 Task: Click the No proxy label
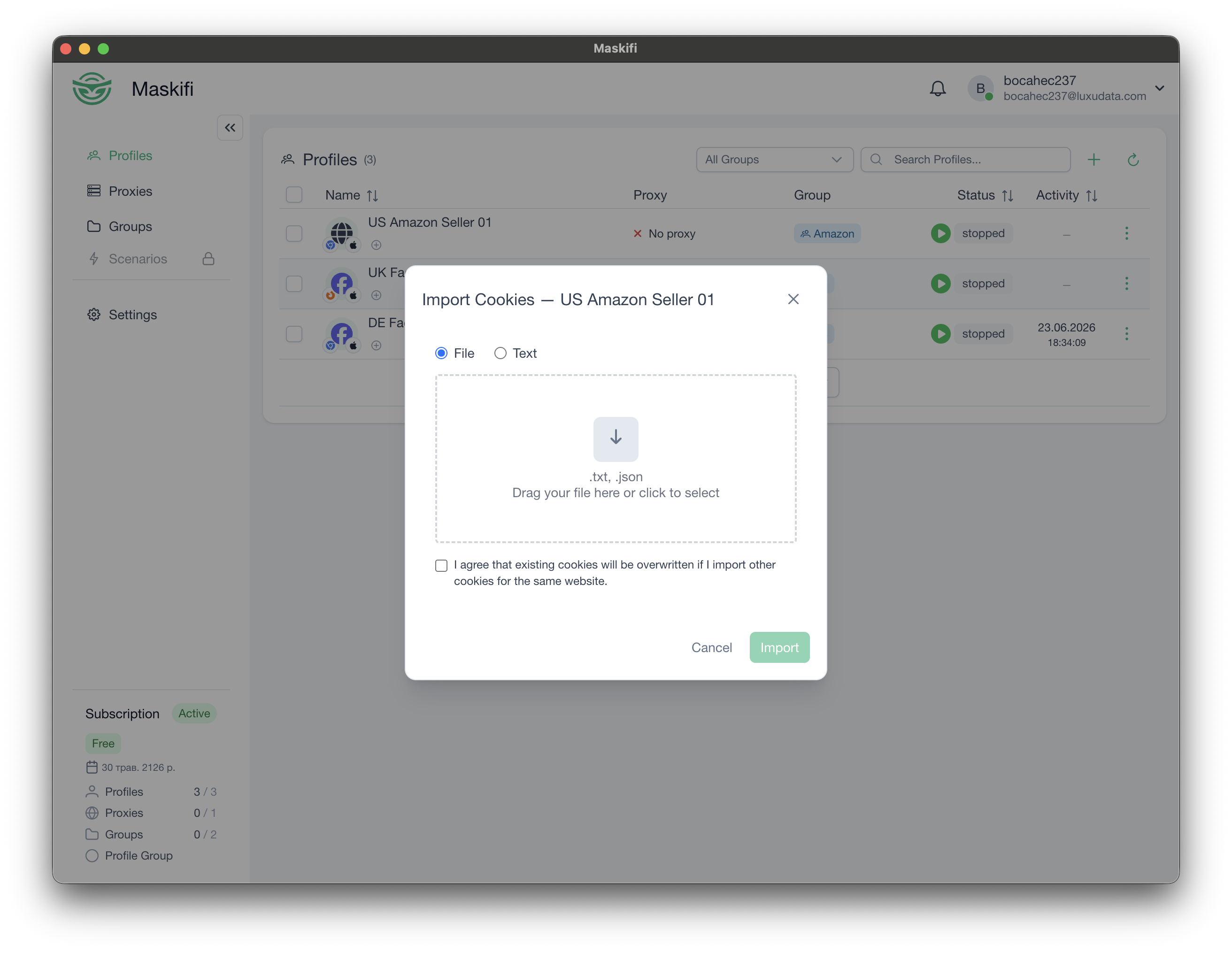click(671, 233)
